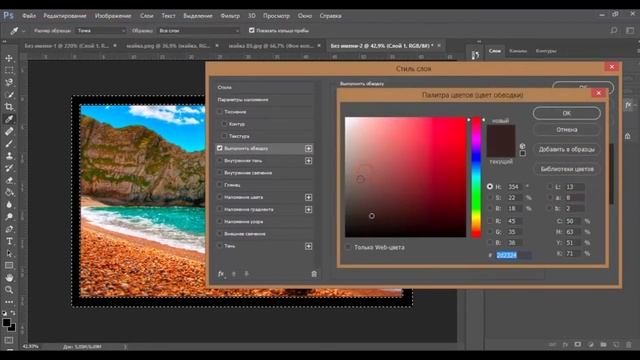Image resolution: width=640 pixels, height=360 pixels.
Task: Click plus button next to 'Наложение градиента'
Action: click(x=309, y=209)
